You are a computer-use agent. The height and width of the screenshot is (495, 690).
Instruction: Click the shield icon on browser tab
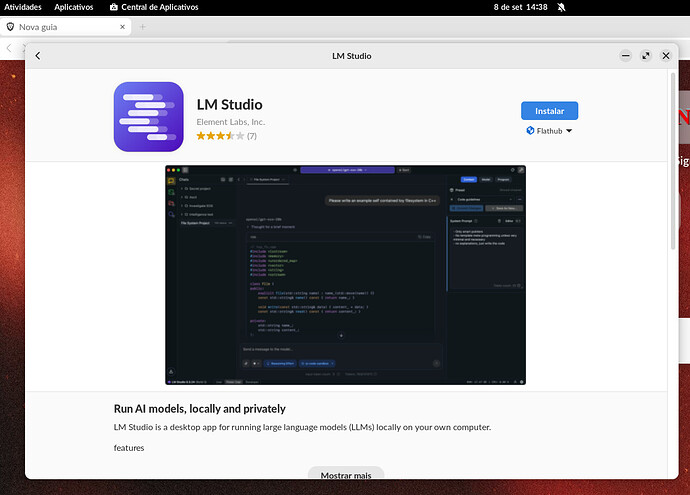[x=10, y=27]
